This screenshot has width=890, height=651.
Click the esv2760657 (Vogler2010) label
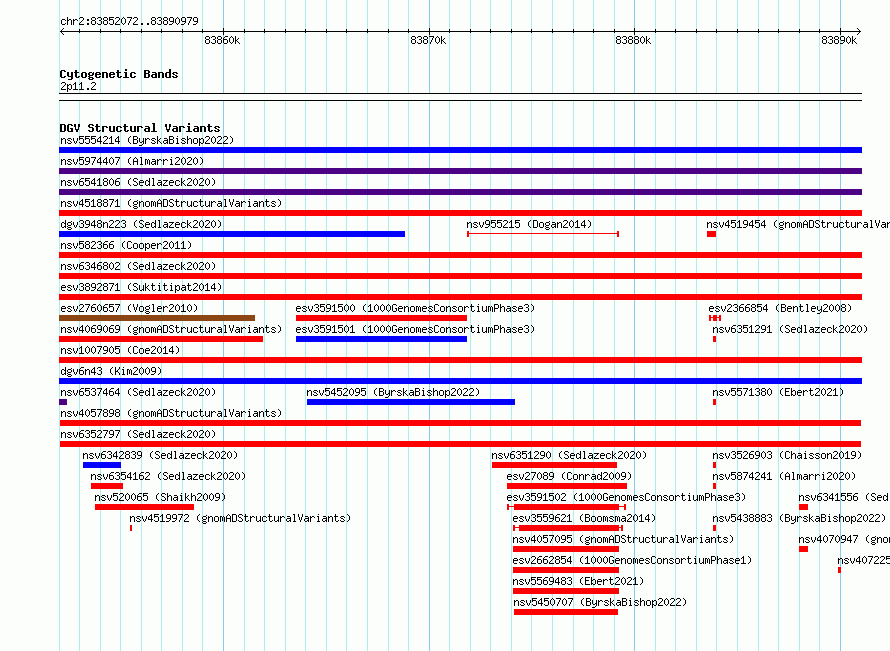coord(129,308)
